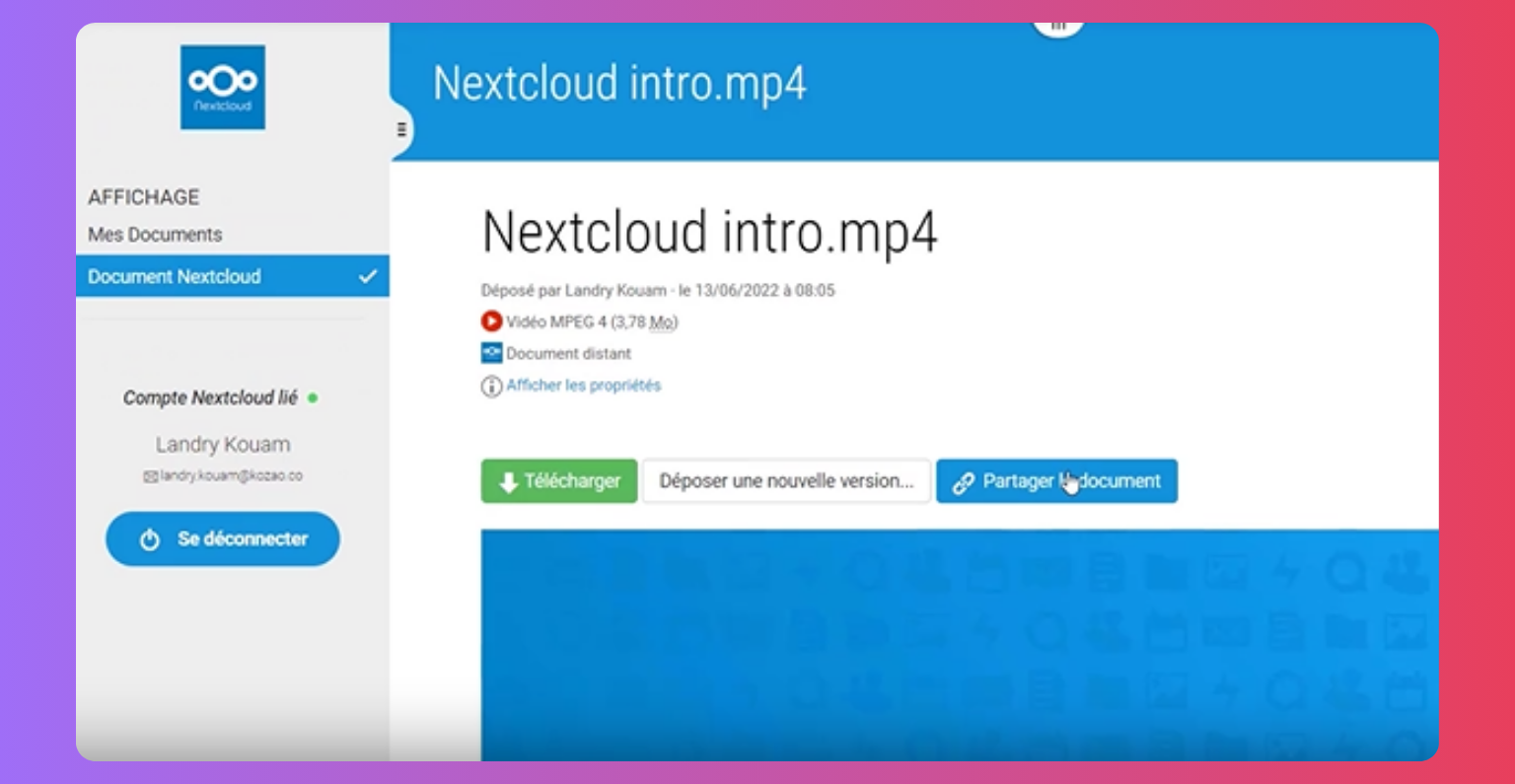This screenshot has height=784, width=1515.
Task: Click the Nextcloud intro.mp4 page heading
Action: pos(709,233)
